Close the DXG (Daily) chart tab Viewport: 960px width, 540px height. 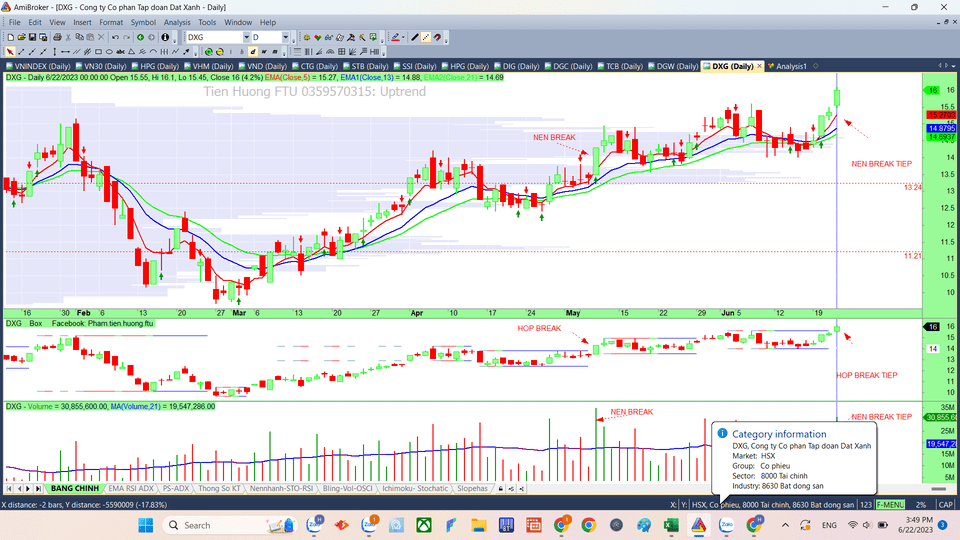coord(759,66)
